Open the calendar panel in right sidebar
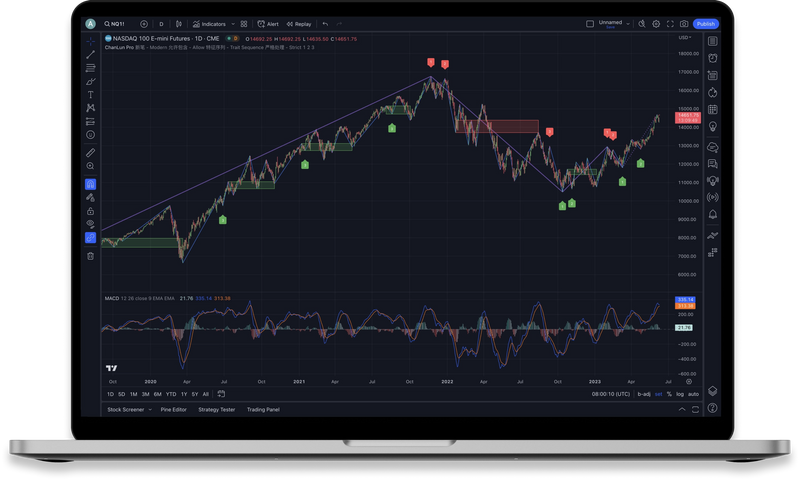 pos(713,110)
